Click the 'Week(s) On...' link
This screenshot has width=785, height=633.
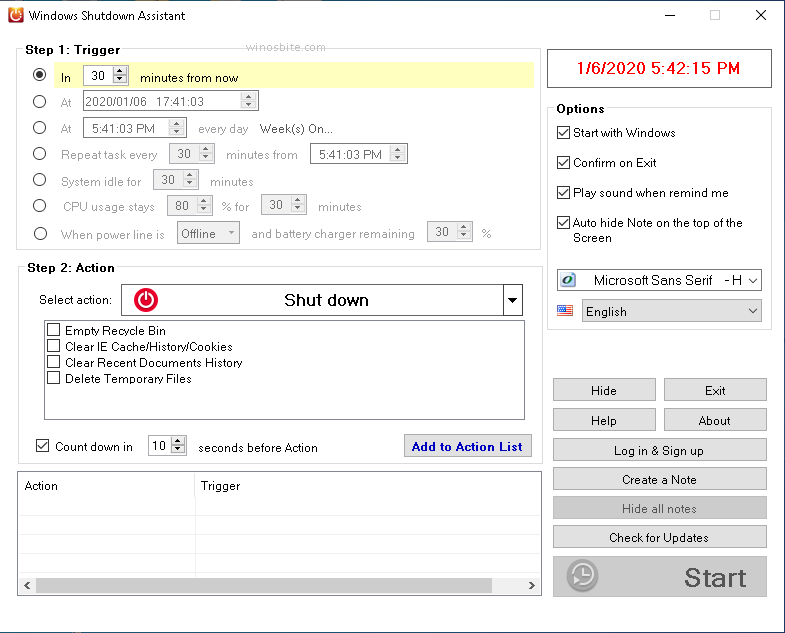coord(296,129)
